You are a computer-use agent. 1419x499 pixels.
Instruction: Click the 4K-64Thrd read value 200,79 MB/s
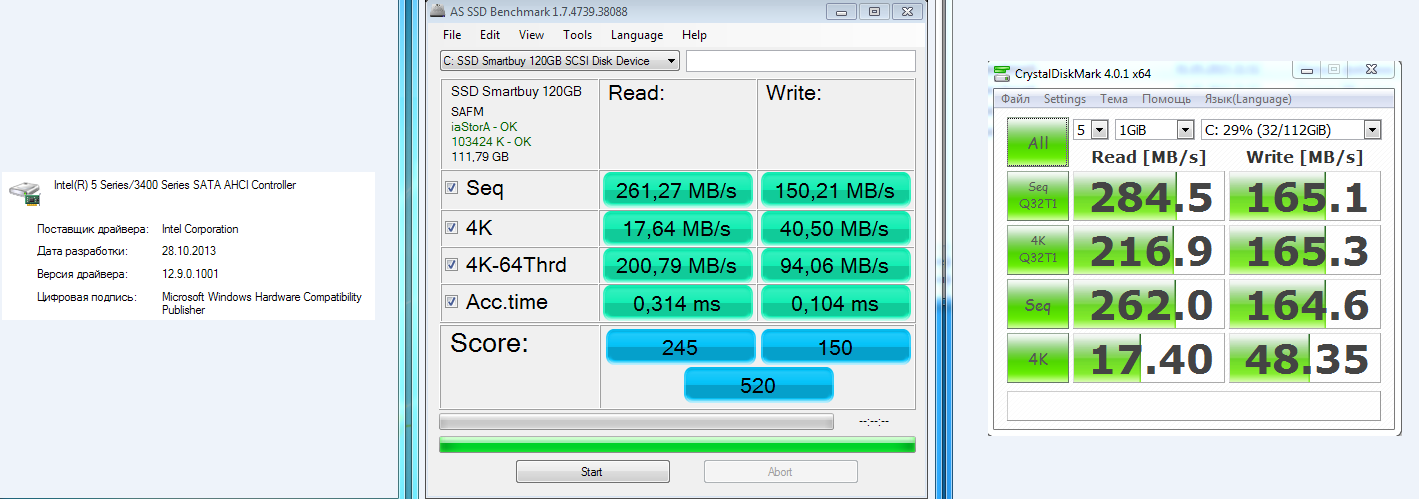677,265
